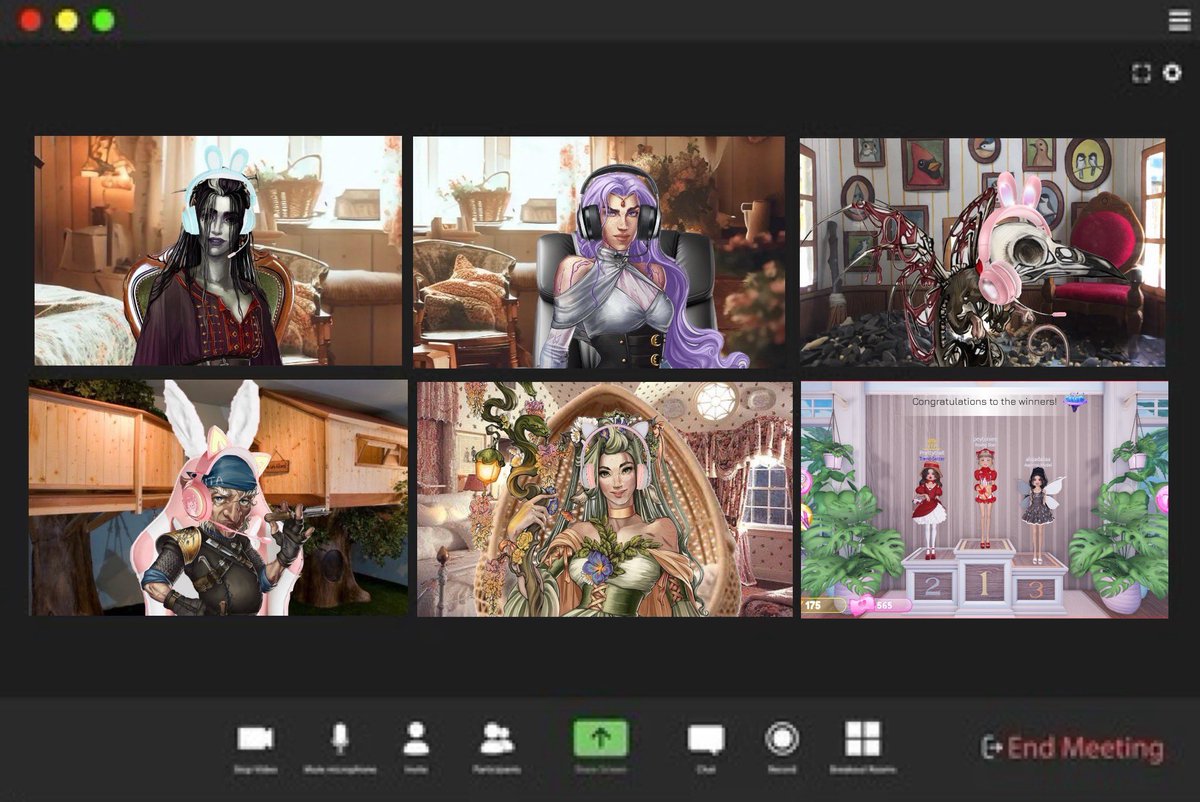Screen dimensions: 1200x802
Task: Click the pink 565 counter in podium tile
Action: (x=881, y=605)
